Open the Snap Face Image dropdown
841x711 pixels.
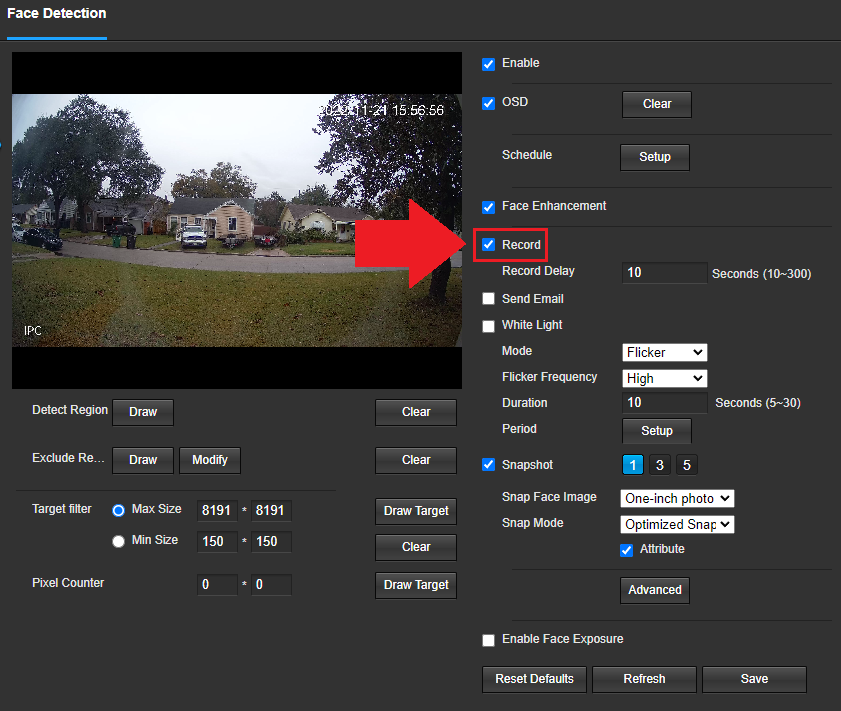(677, 499)
